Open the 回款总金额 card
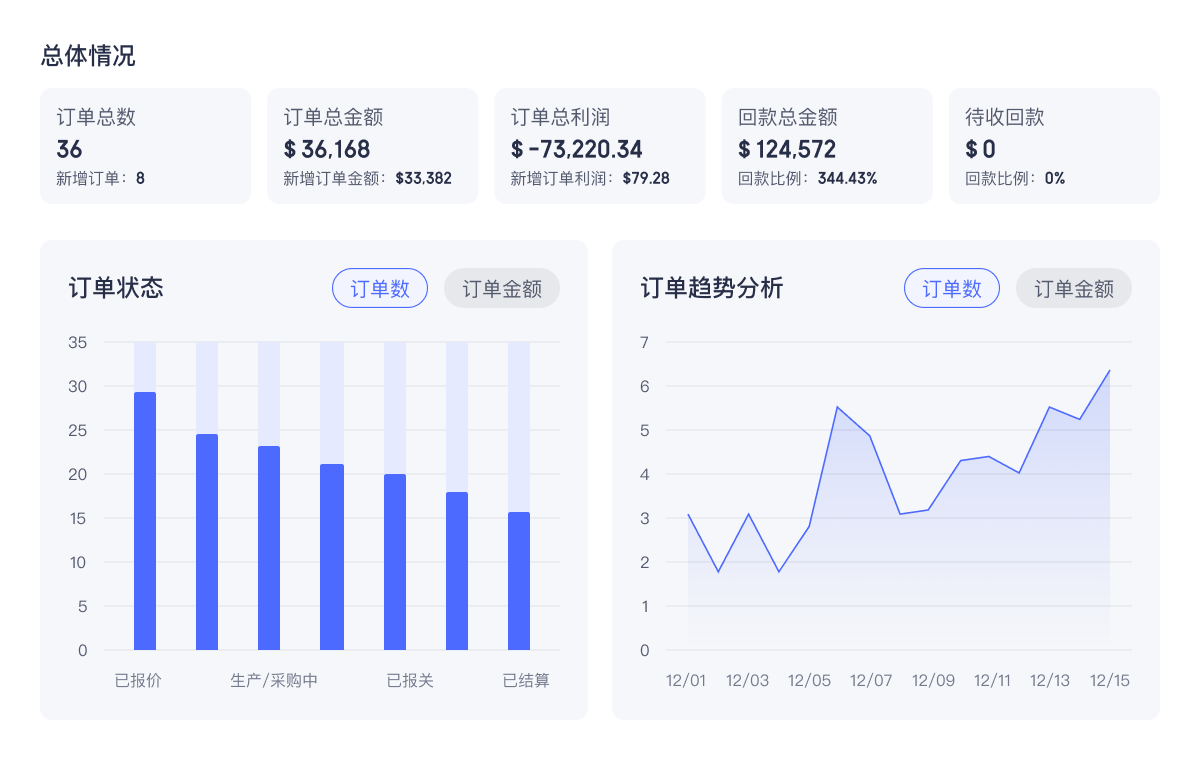The width and height of the screenshot is (1200, 760). (x=827, y=146)
